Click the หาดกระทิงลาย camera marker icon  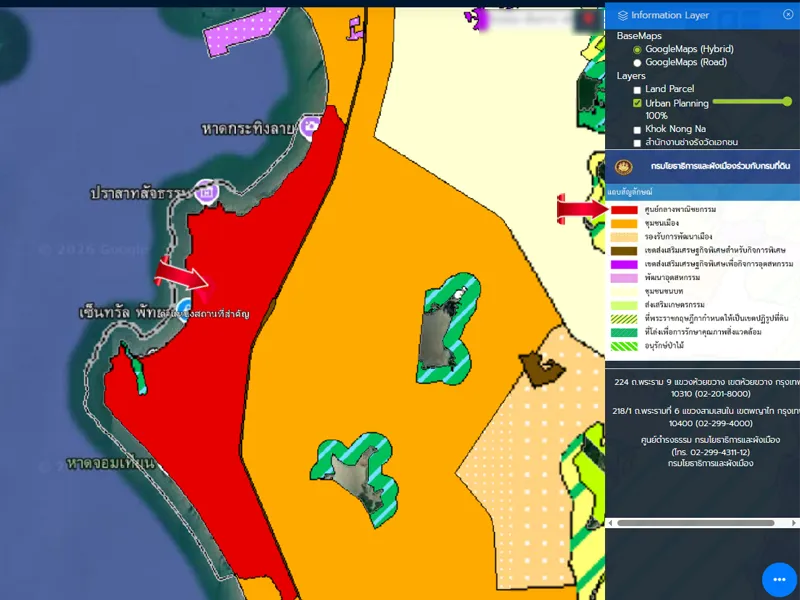click(x=311, y=126)
